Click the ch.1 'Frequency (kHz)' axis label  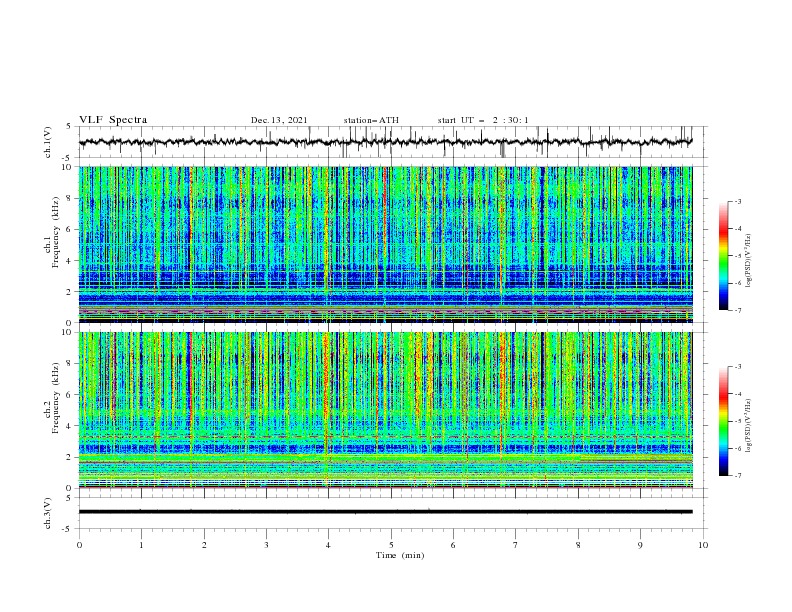point(55,232)
